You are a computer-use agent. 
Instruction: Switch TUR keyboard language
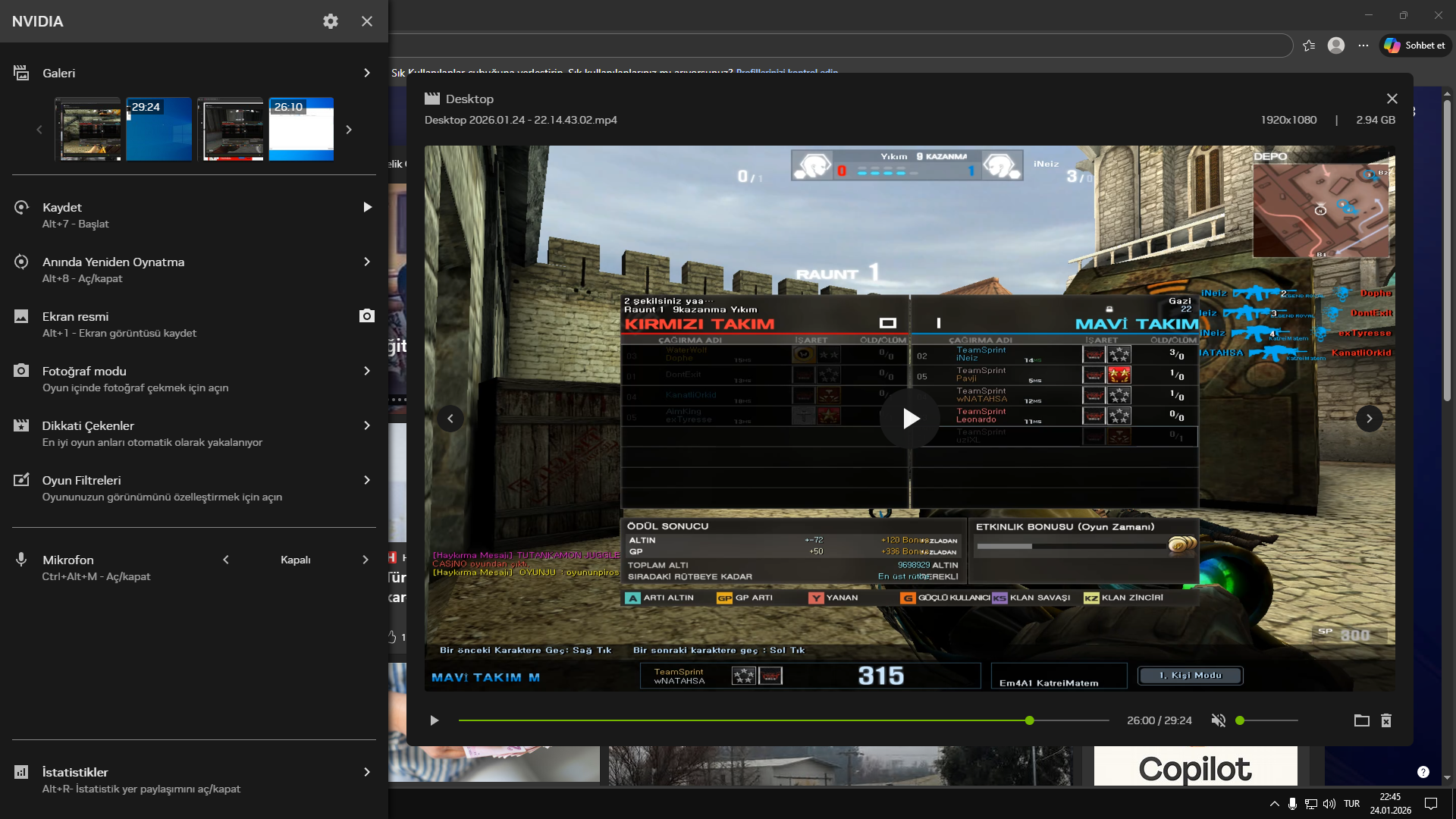pyautogui.click(x=1352, y=804)
